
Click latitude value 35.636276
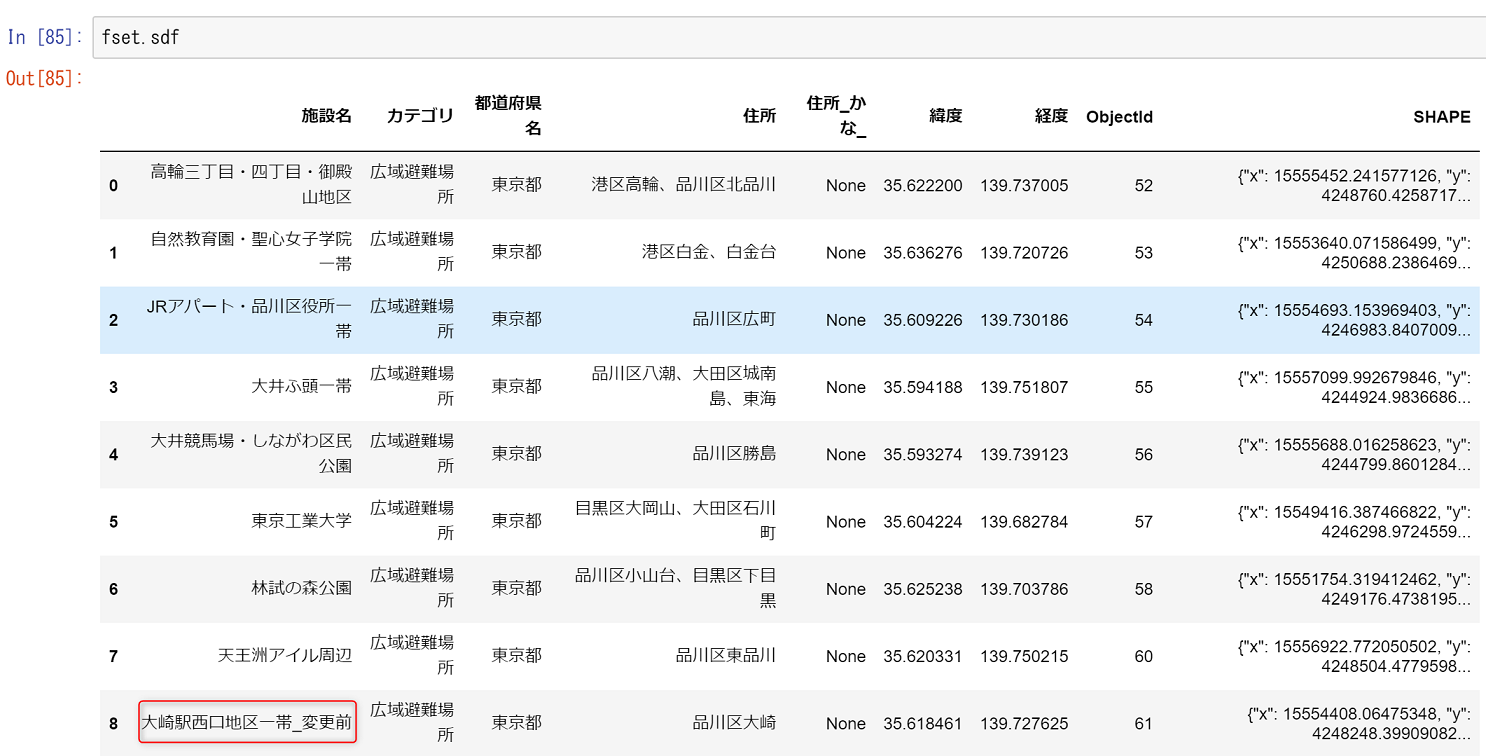922,253
